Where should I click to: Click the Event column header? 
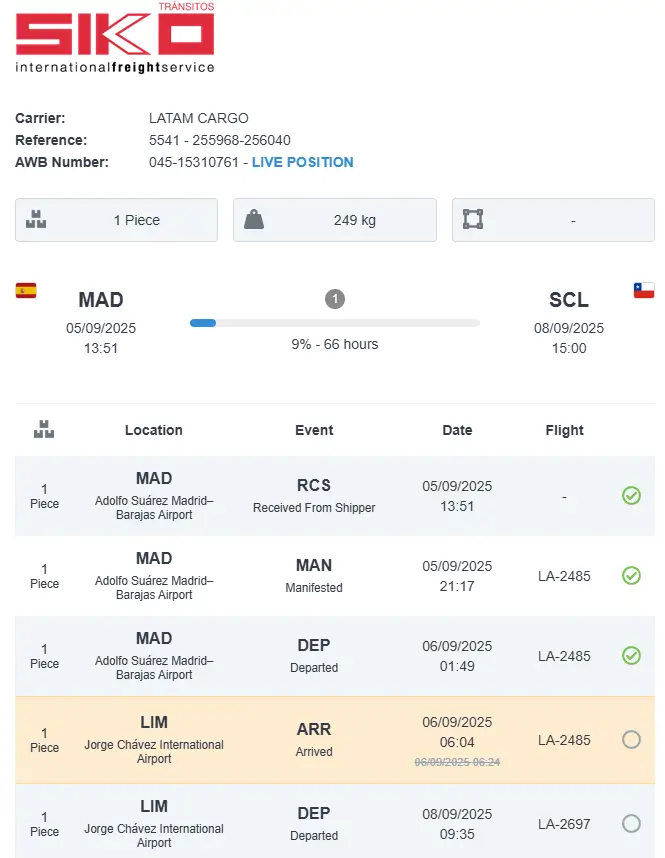314,430
